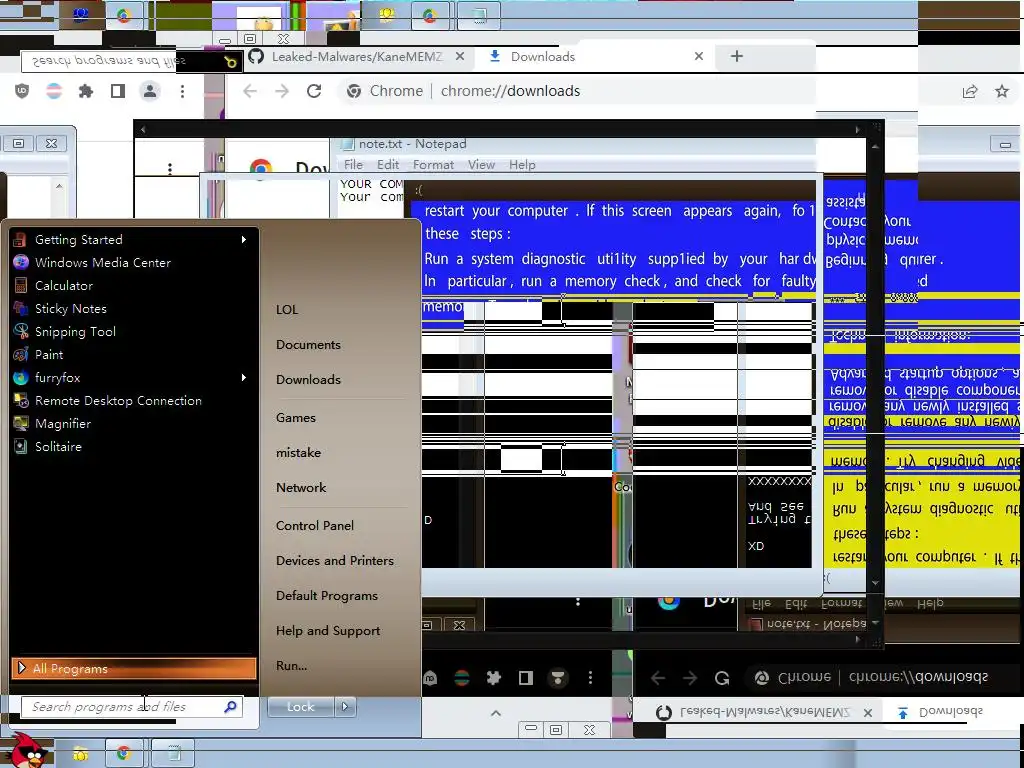Image resolution: width=1024 pixels, height=768 pixels.
Task: Launch the Snipping Tool
Action: point(75,332)
